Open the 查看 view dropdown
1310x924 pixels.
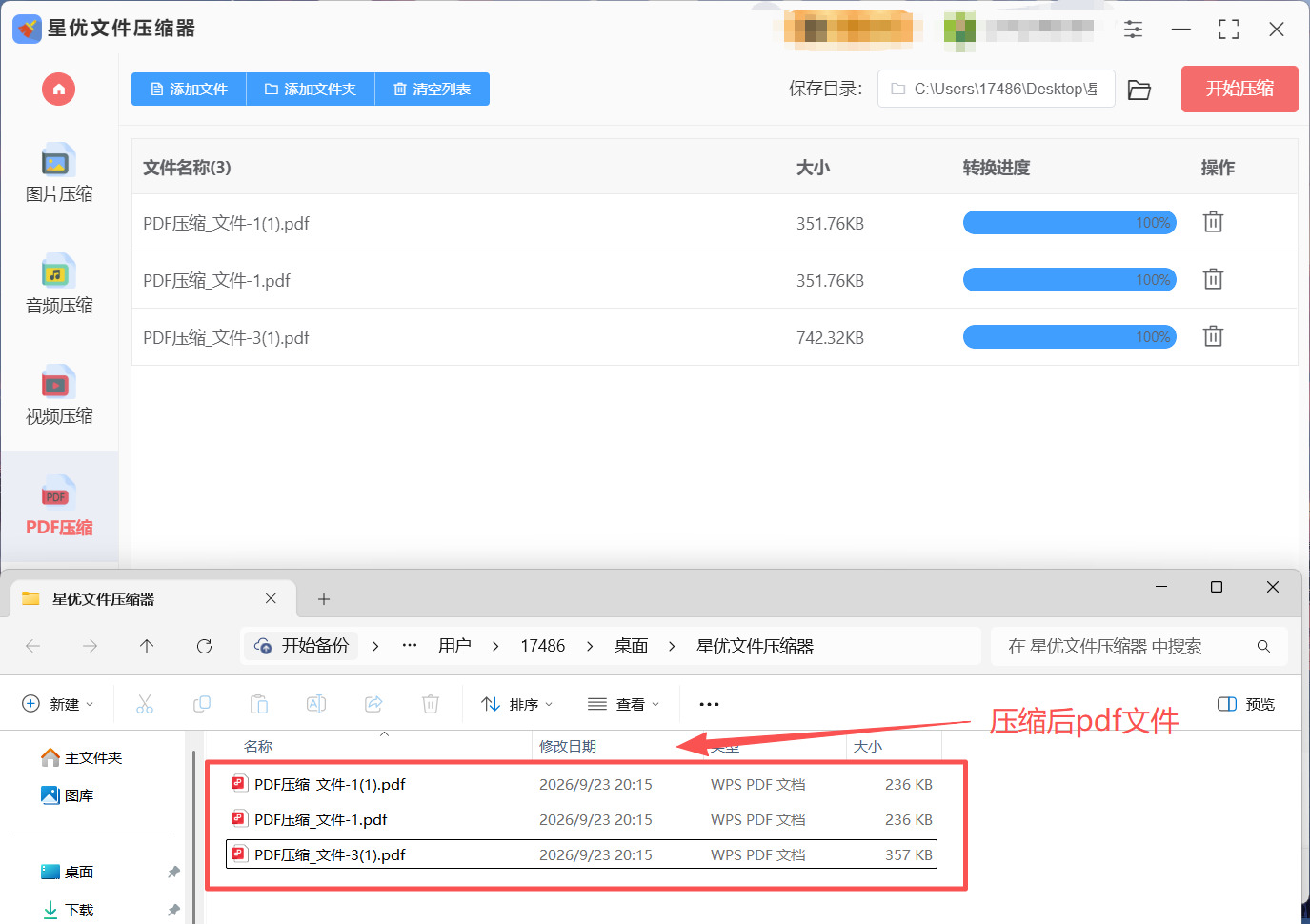[x=623, y=704]
